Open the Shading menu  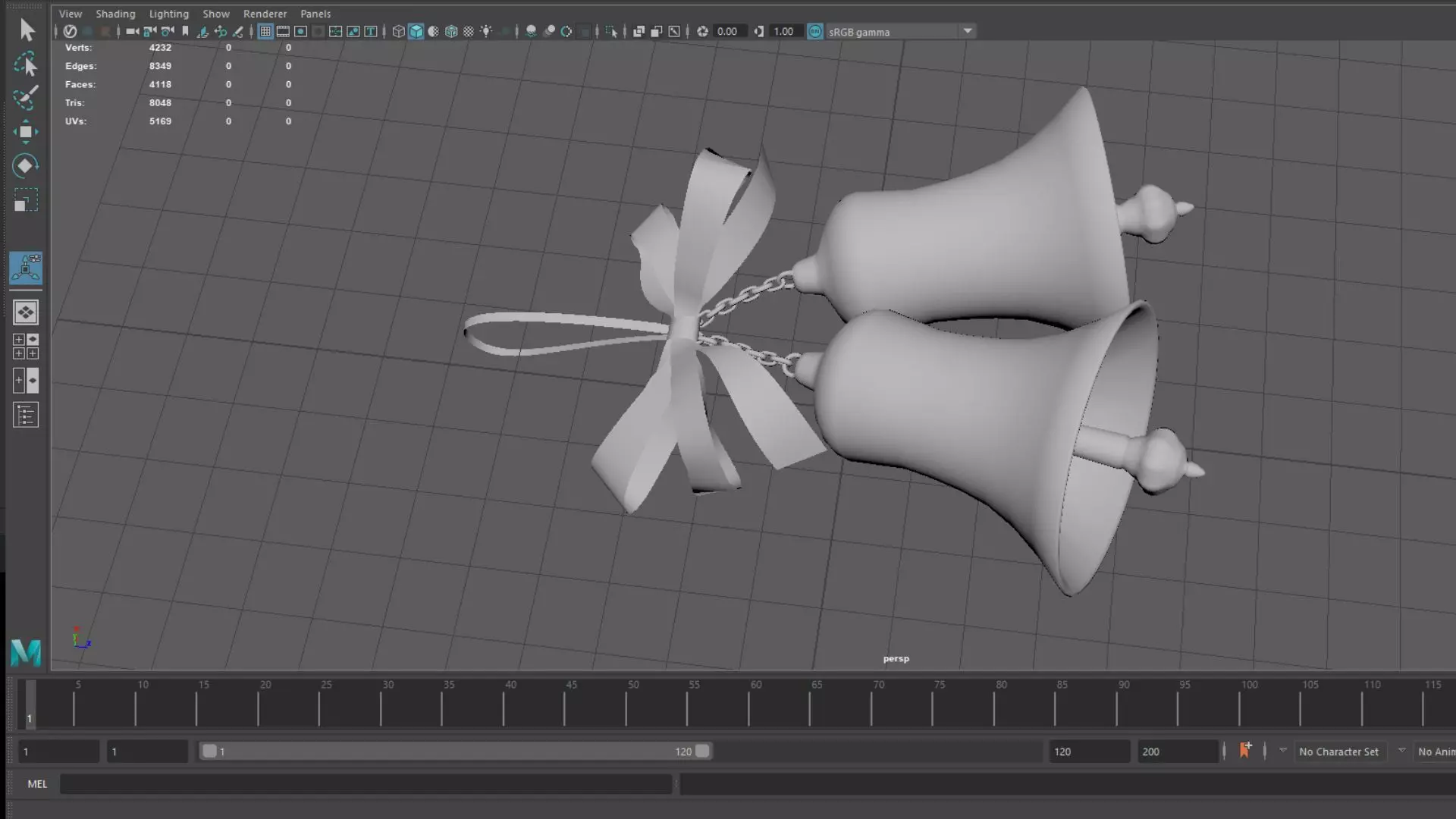pyautogui.click(x=115, y=14)
